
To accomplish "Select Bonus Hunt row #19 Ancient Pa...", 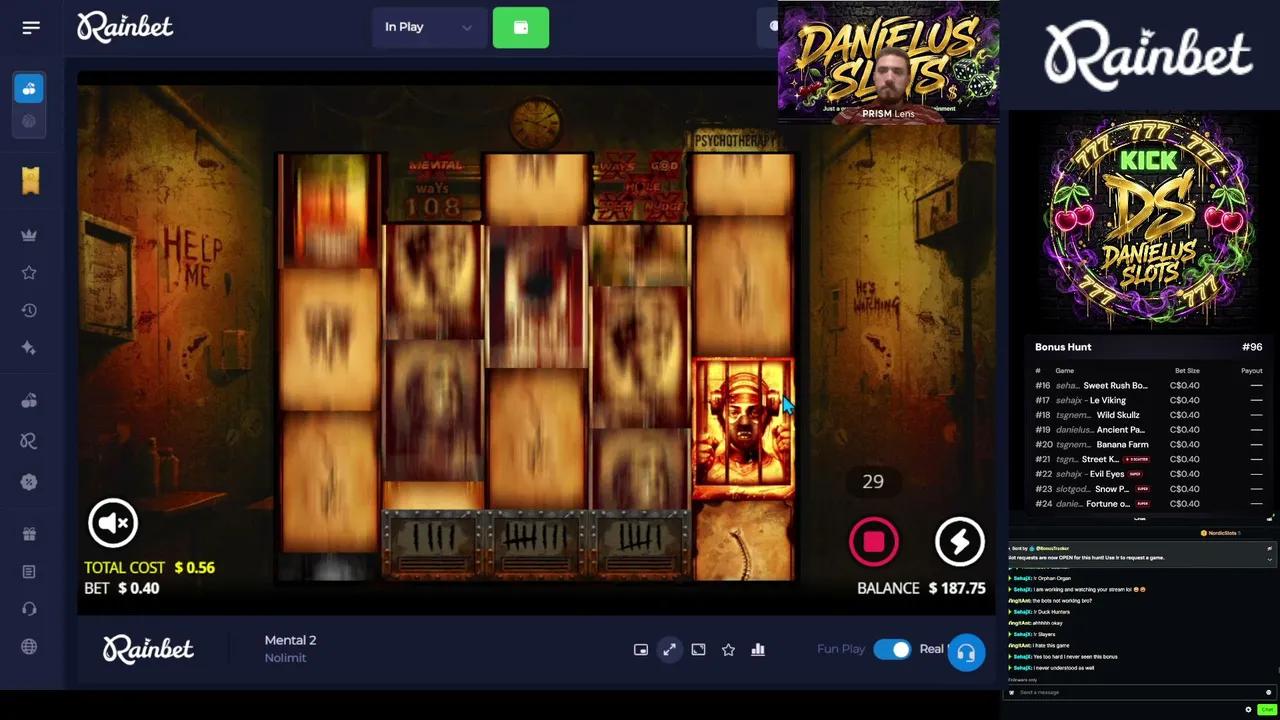I will pos(1148,430).
